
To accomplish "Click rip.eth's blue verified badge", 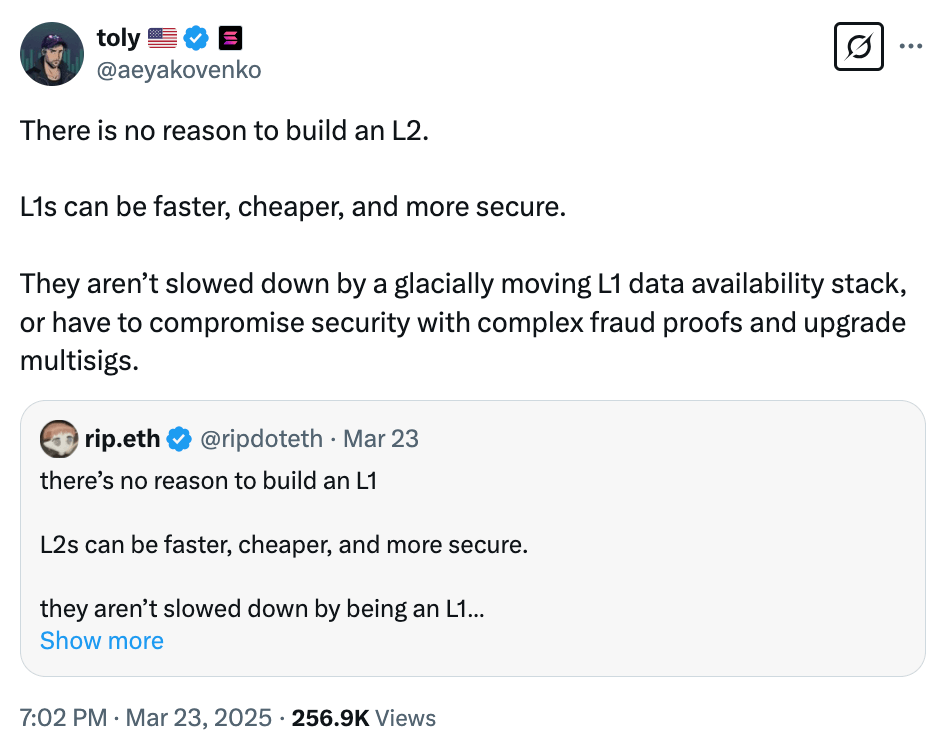I will [179, 439].
